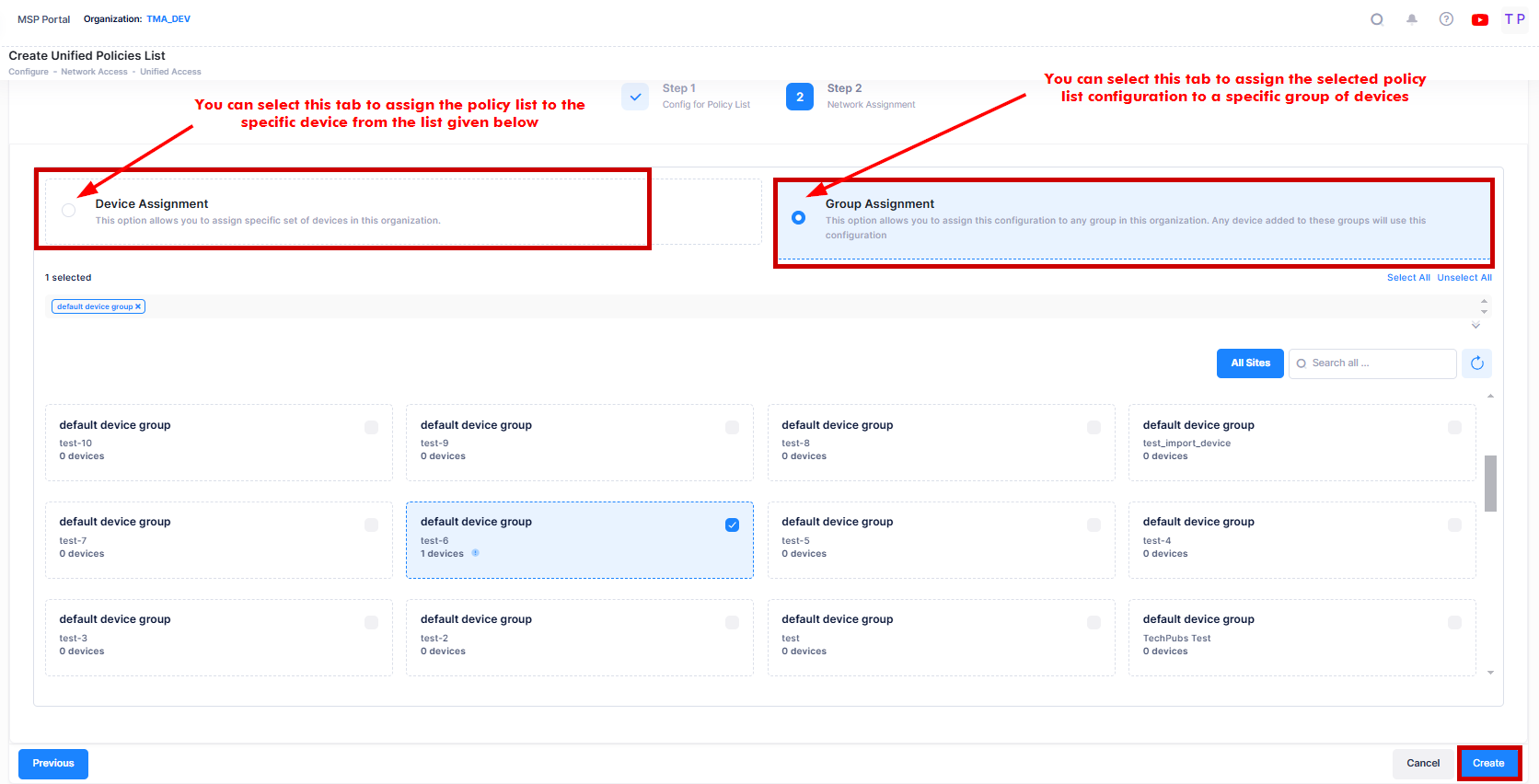This screenshot has width=1539, height=784.
Task: Open notifications bell
Action: click(1411, 19)
